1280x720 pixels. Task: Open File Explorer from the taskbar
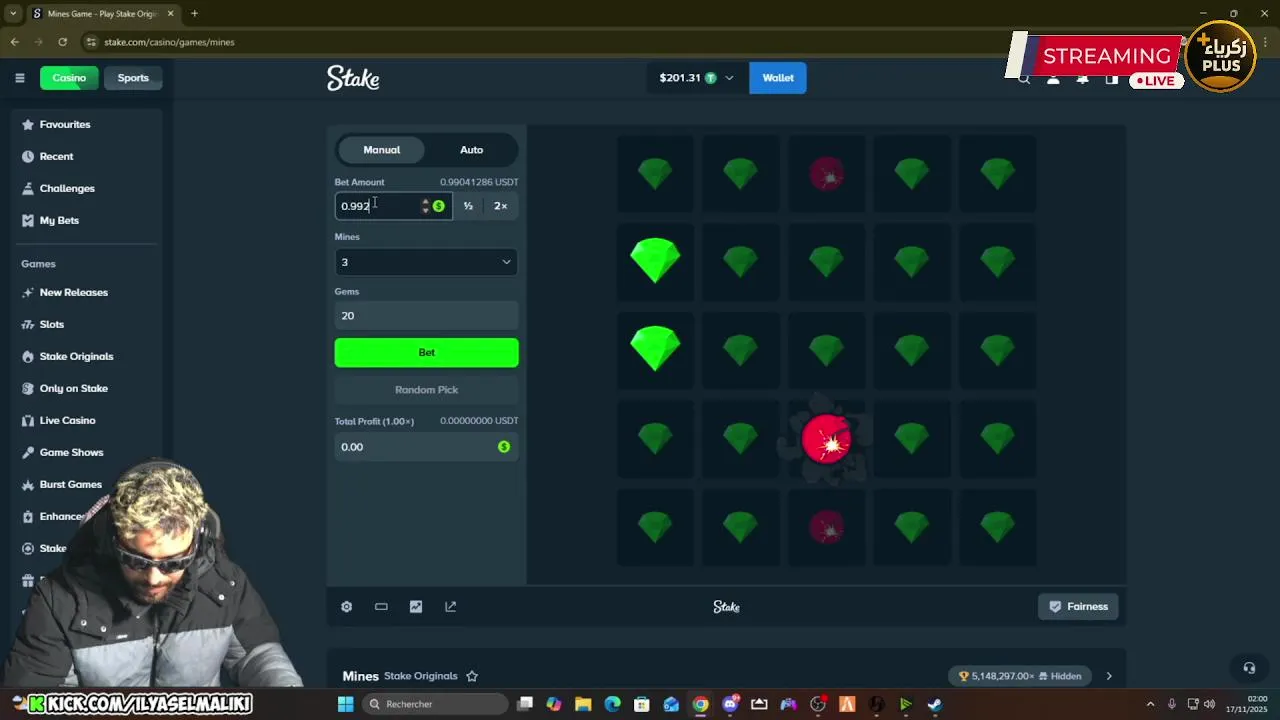(583, 704)
